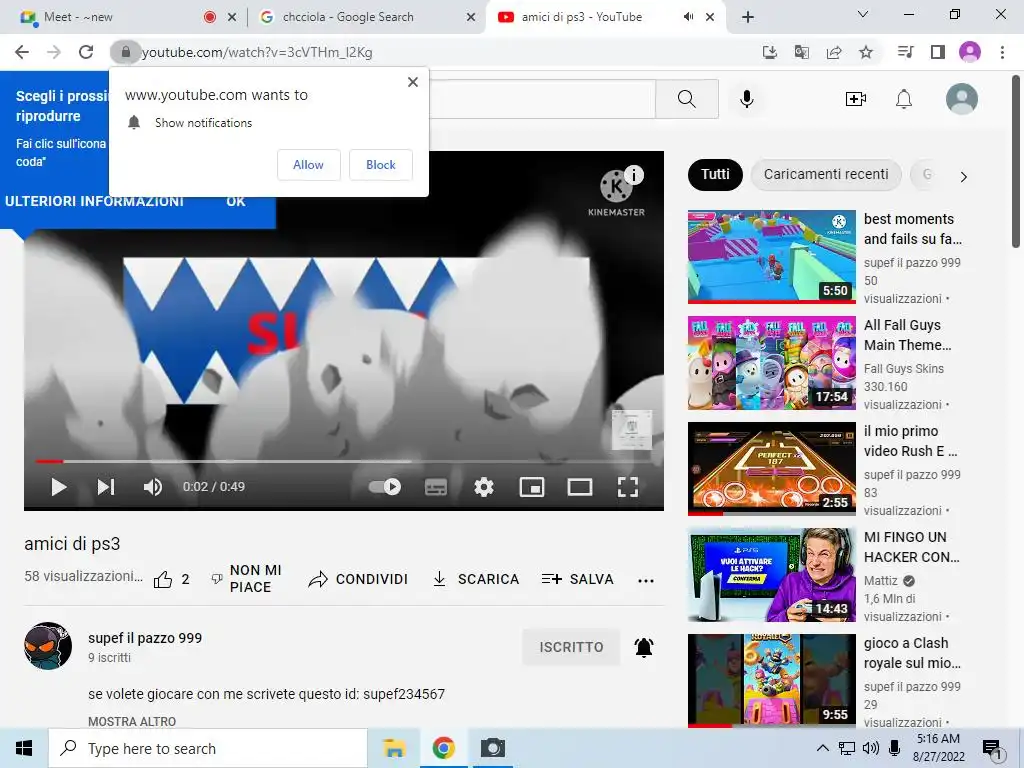Screen dimensions: 1024x768
Task: Toggle the Chrome side panel
Action: 938,52
